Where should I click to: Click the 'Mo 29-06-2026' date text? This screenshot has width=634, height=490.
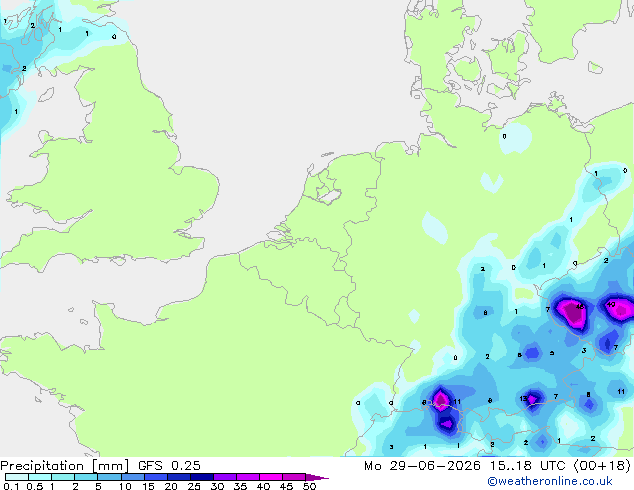click(422, 466)
